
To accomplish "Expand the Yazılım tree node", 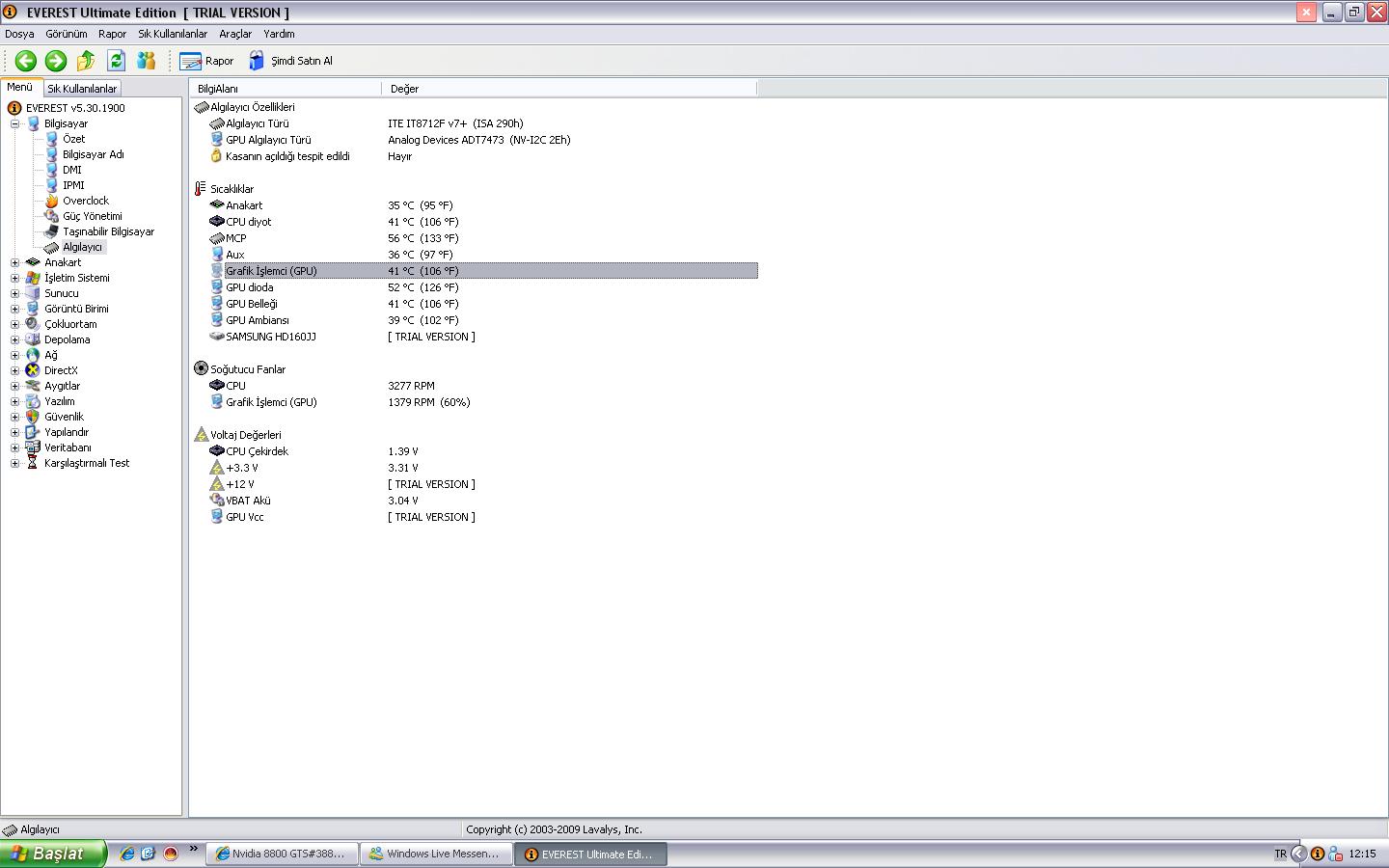I will (x=14, y=401).
